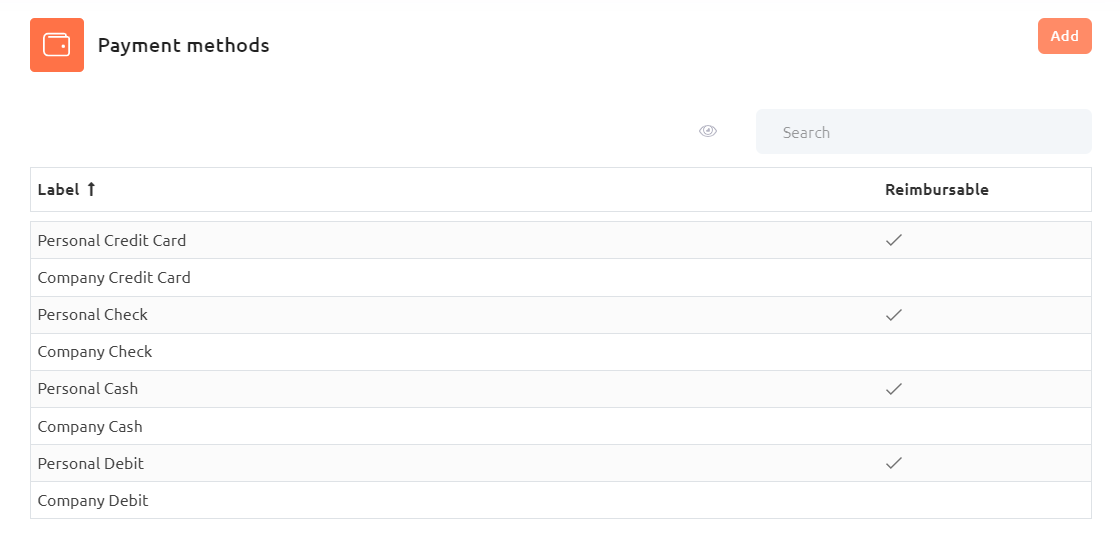Click the Payment methods page title

[x=184, y=45]
